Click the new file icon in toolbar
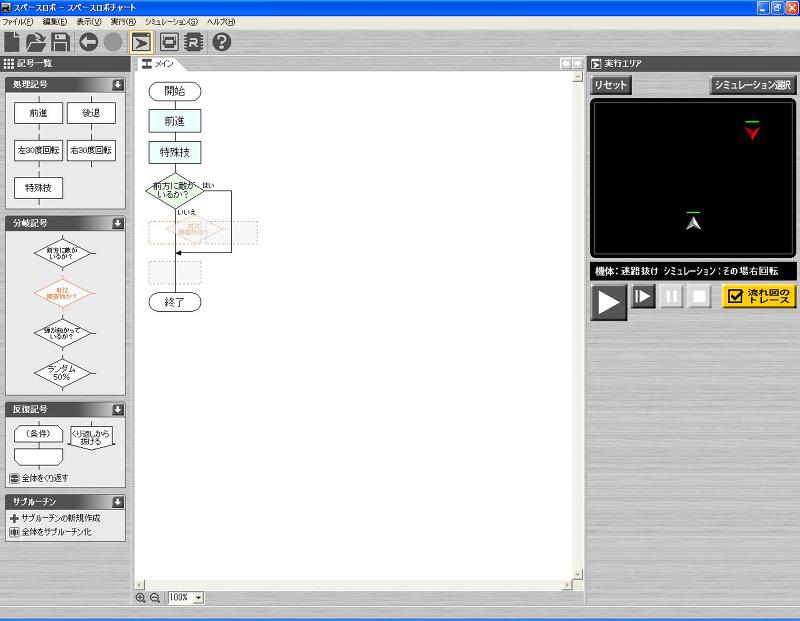 (x=12, y=41)
